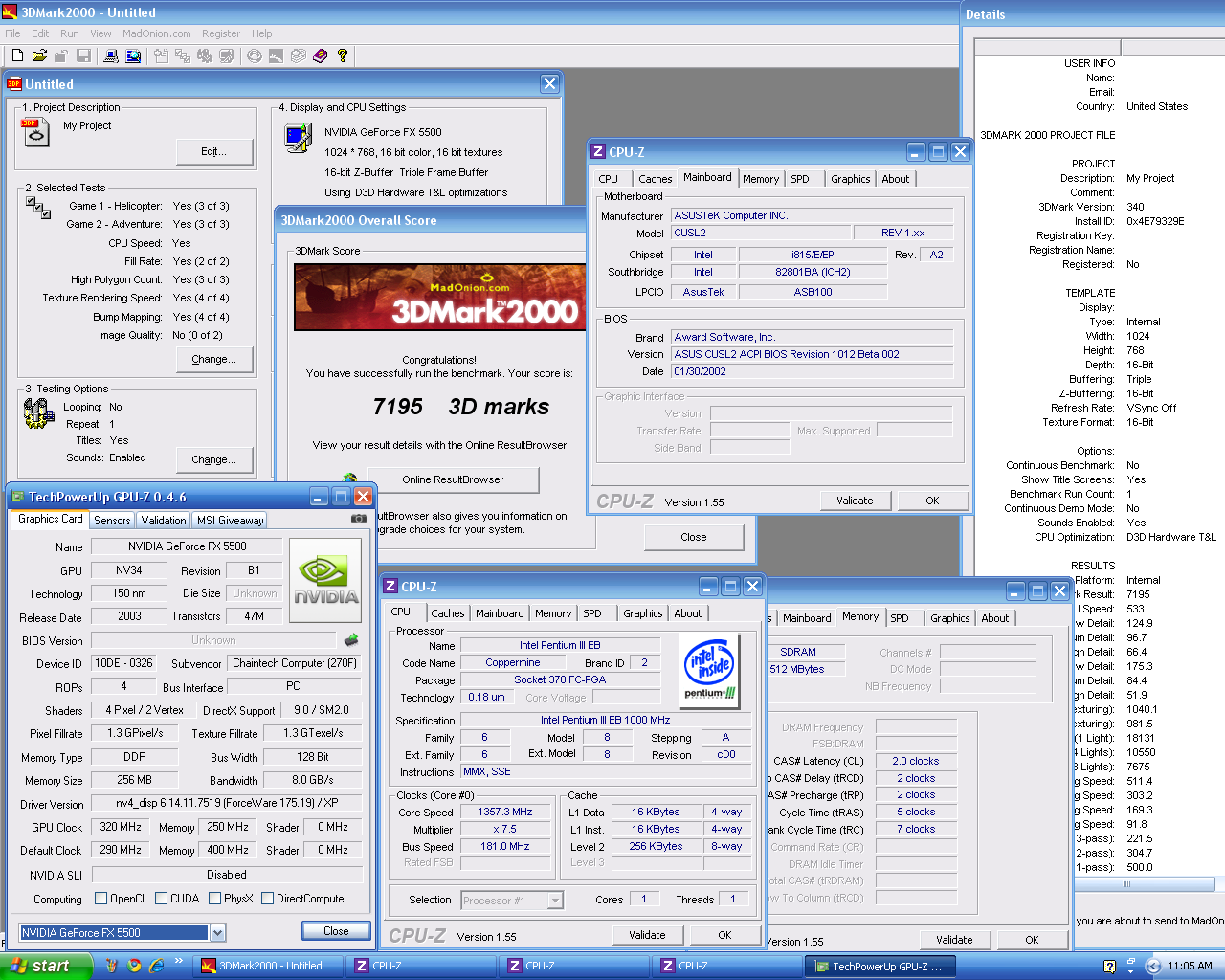Click the blue arrow system tray icon
This screenshot has height=980, width=1225.
click(x=1153, y=967)
